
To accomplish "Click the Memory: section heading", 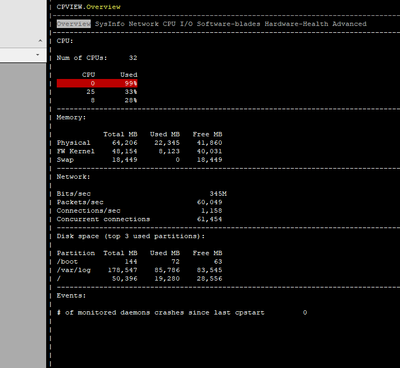I will 71,118.
